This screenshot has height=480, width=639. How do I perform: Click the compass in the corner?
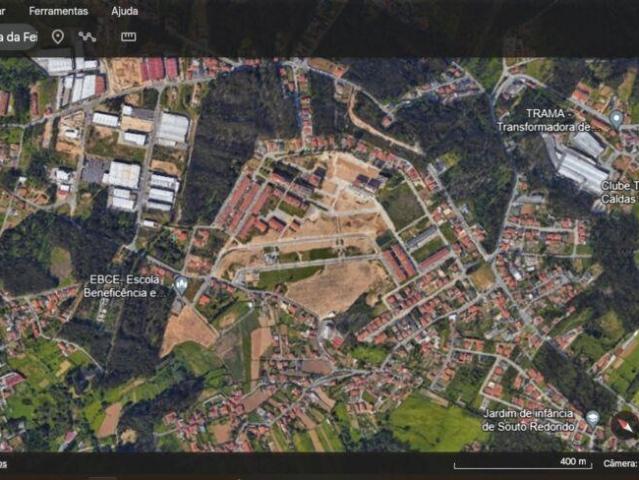(625, 424)
